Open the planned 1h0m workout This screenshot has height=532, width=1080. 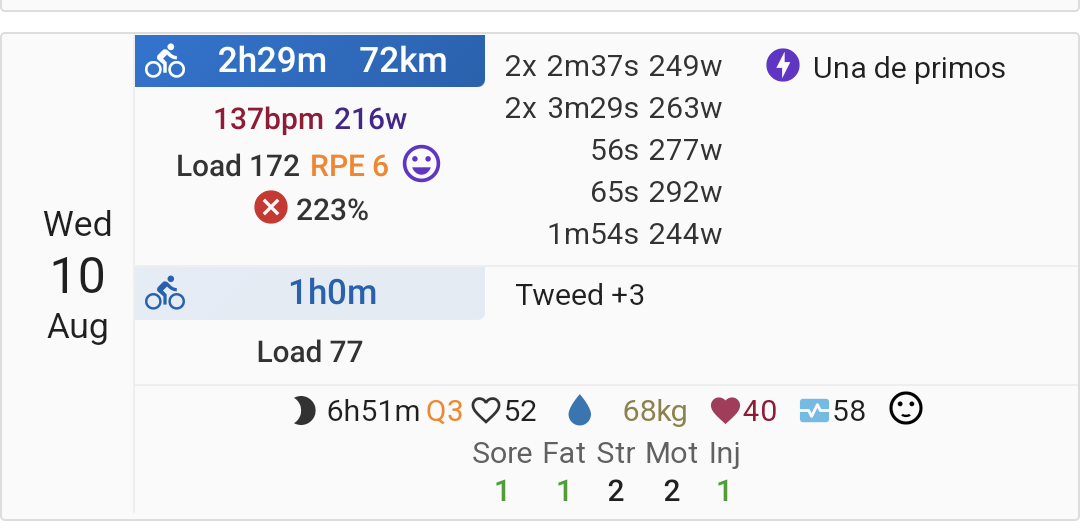click(310, 293)
